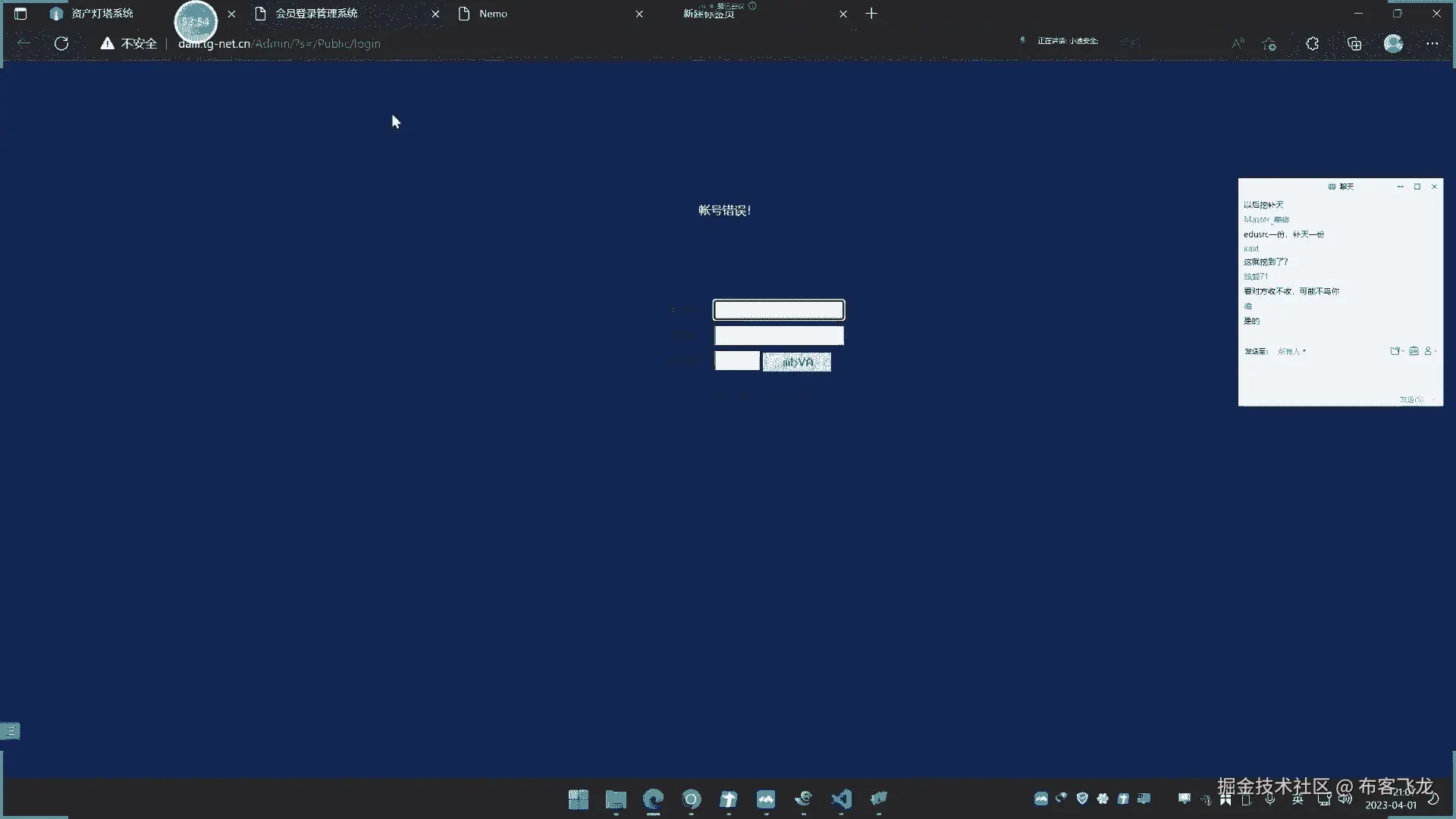Click the captcha image to refresh
1456x819 pixels.
coord(796,362)
